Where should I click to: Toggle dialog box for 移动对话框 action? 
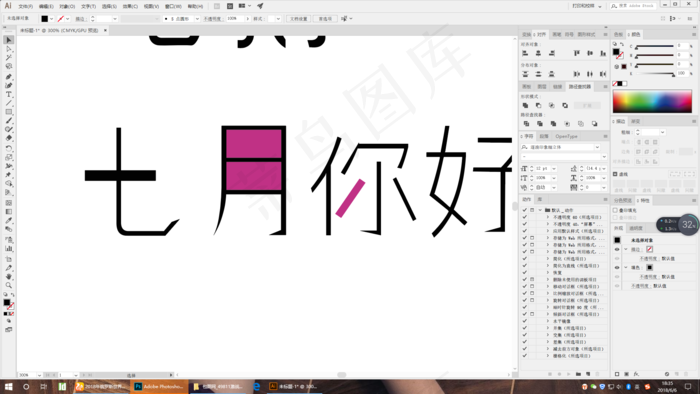tap(532, 286)
